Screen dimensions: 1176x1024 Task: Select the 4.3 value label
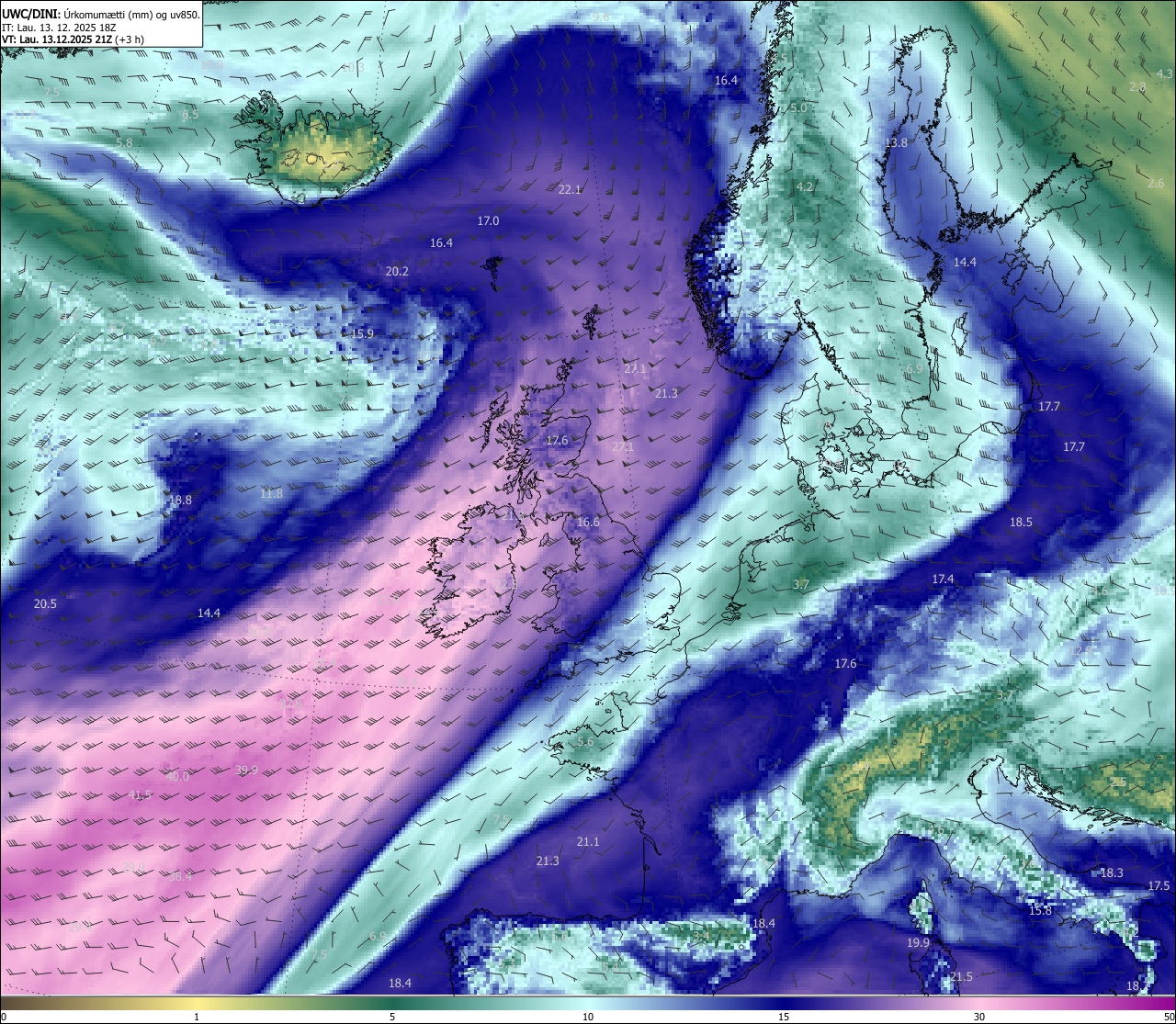coord(1164,74)
